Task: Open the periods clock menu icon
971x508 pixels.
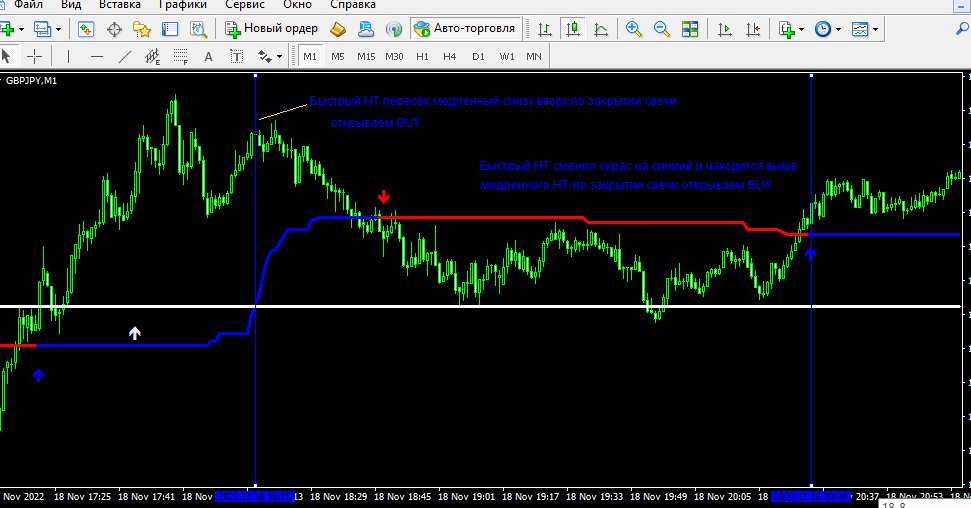Action: 823,29
